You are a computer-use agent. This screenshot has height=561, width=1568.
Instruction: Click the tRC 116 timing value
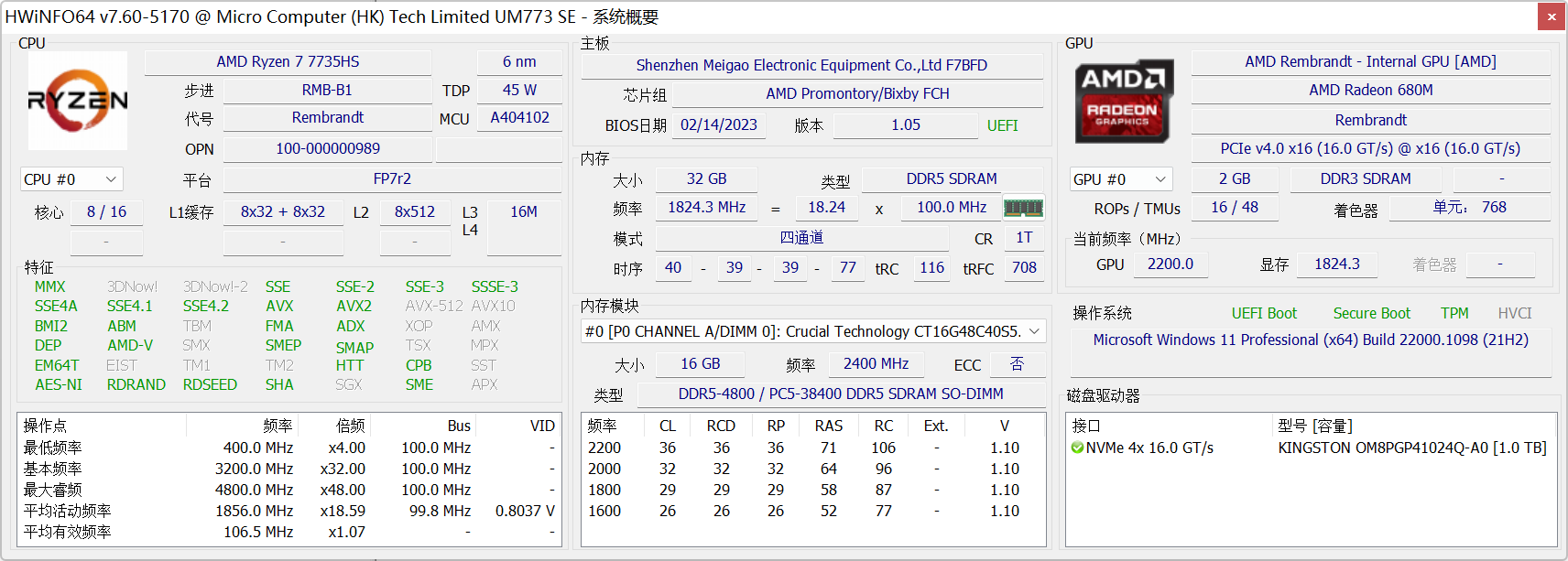pyautogui.click(x=931, y=267)
